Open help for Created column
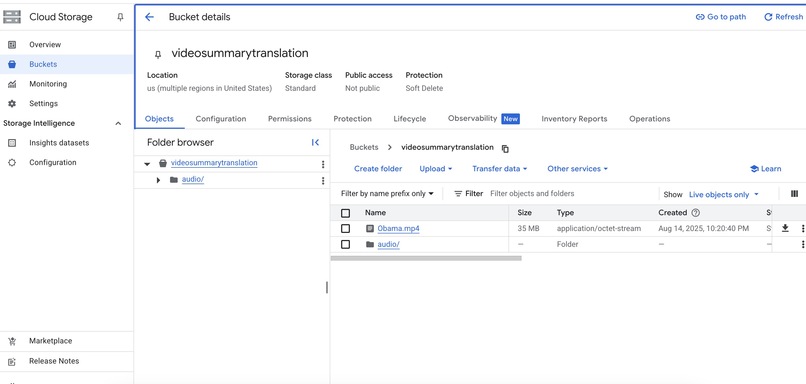The image size is (806, 384). coord(695,213)
